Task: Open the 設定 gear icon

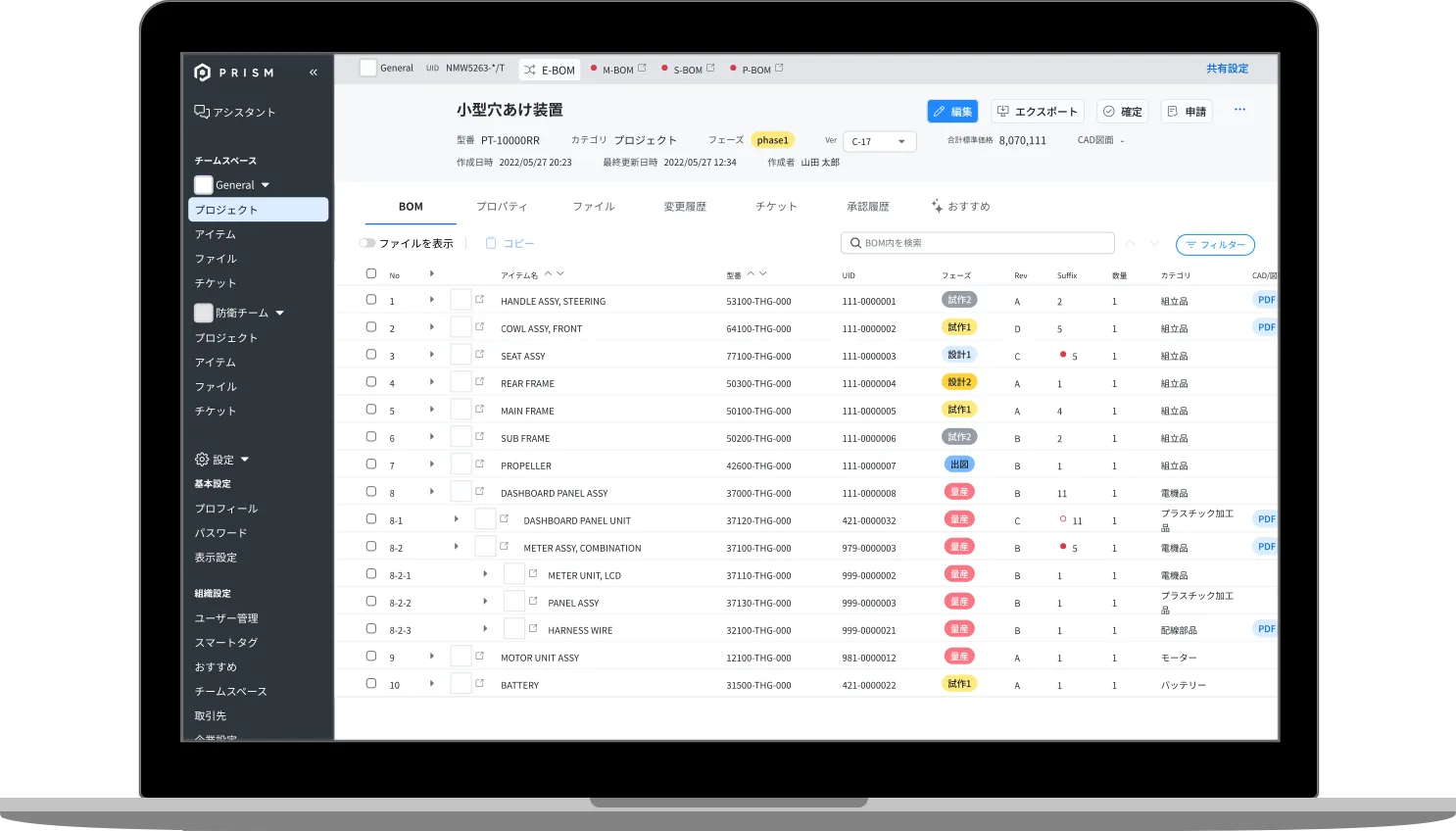Action: click(x=202, y=460)
